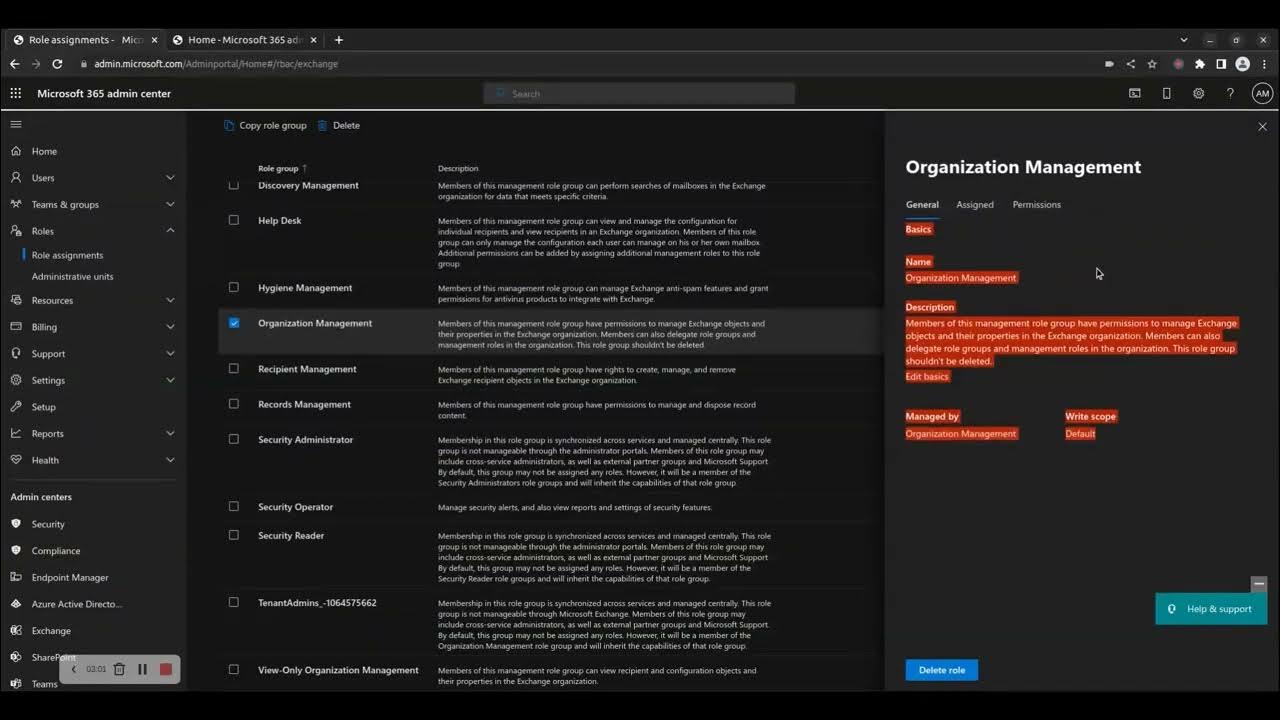Reload the browser page

pyautogui.click(x=57, y=64)
